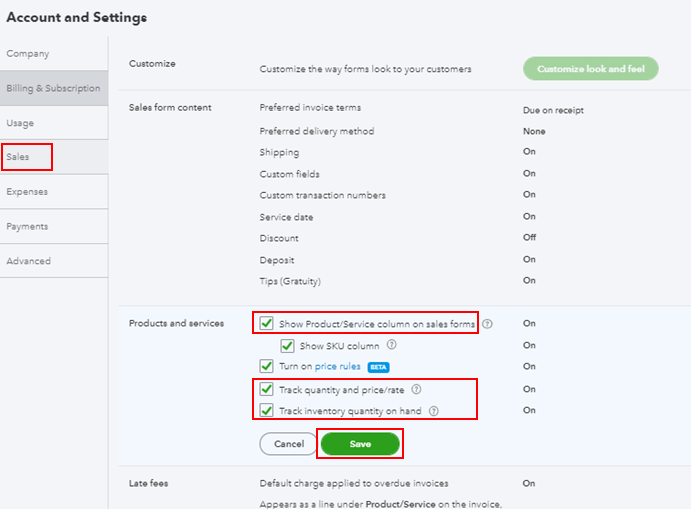Click the BETA badge next to price rules

point(378,367)
